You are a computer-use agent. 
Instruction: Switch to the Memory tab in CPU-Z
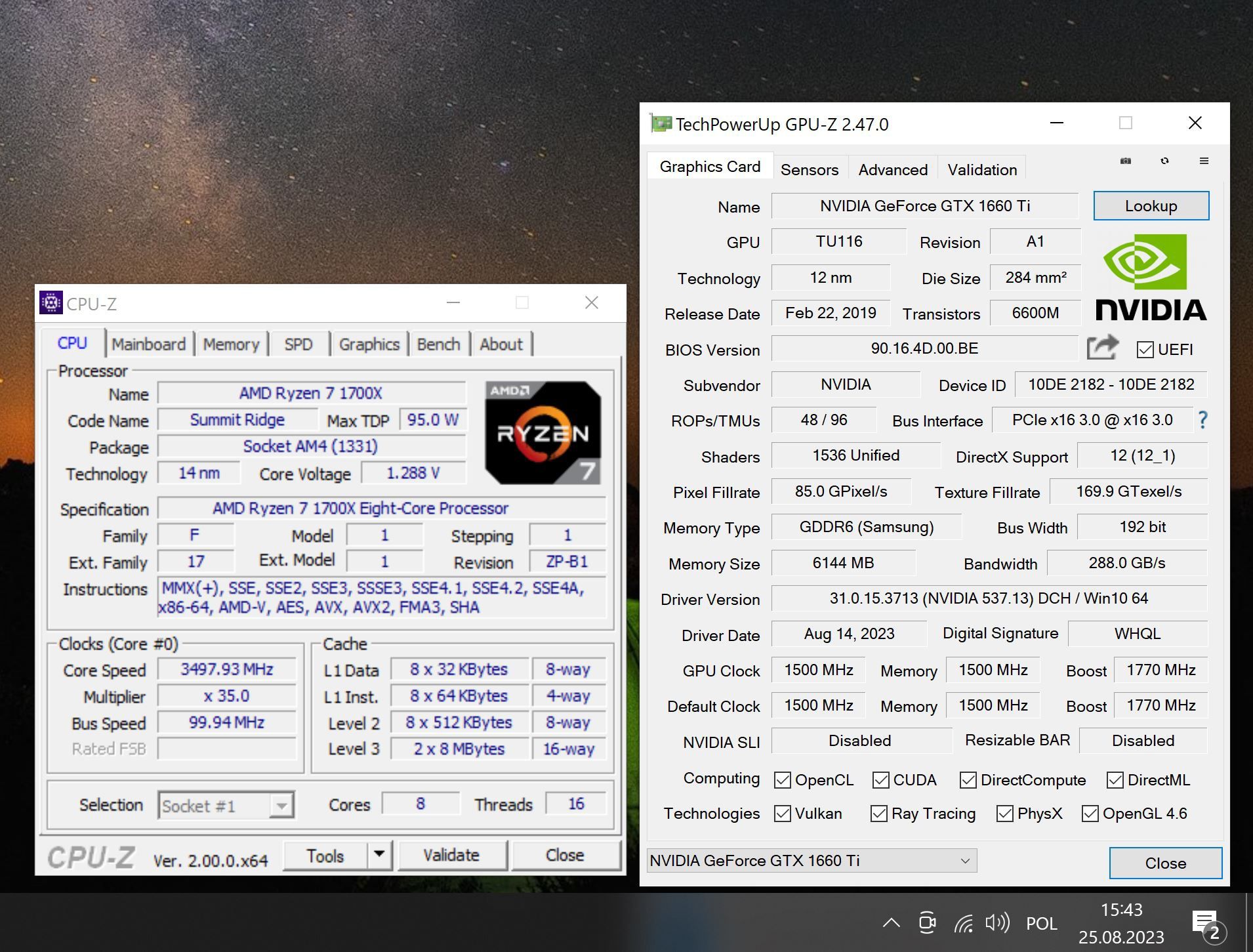tap(231, 344)
